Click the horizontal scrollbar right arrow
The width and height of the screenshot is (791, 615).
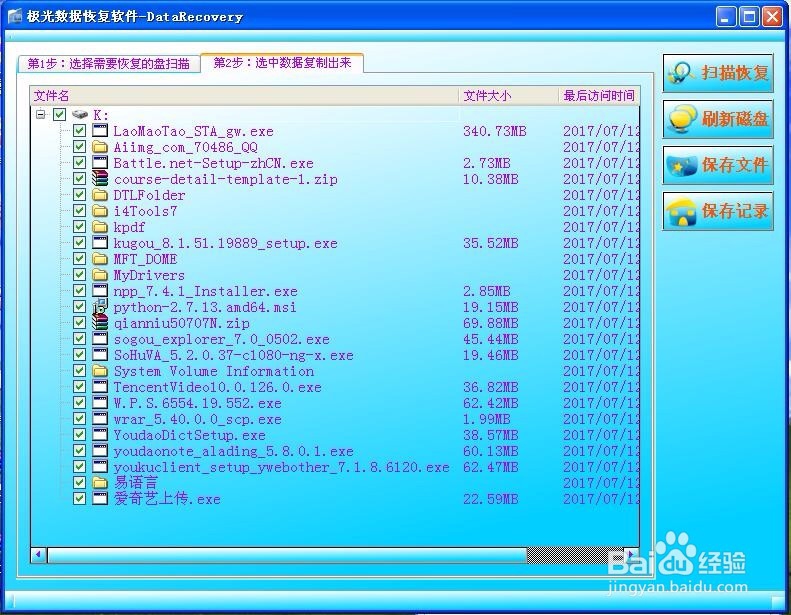click(x=631, y=554)
